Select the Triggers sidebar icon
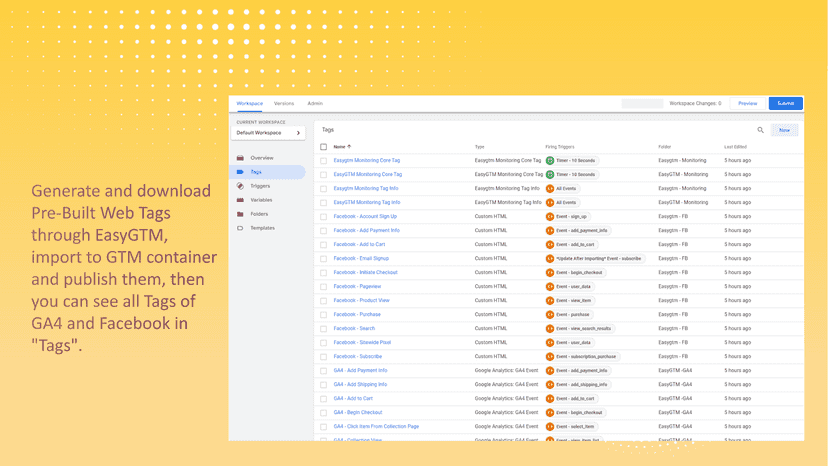Screen dimensions: 828x466 tap(240, 186)
